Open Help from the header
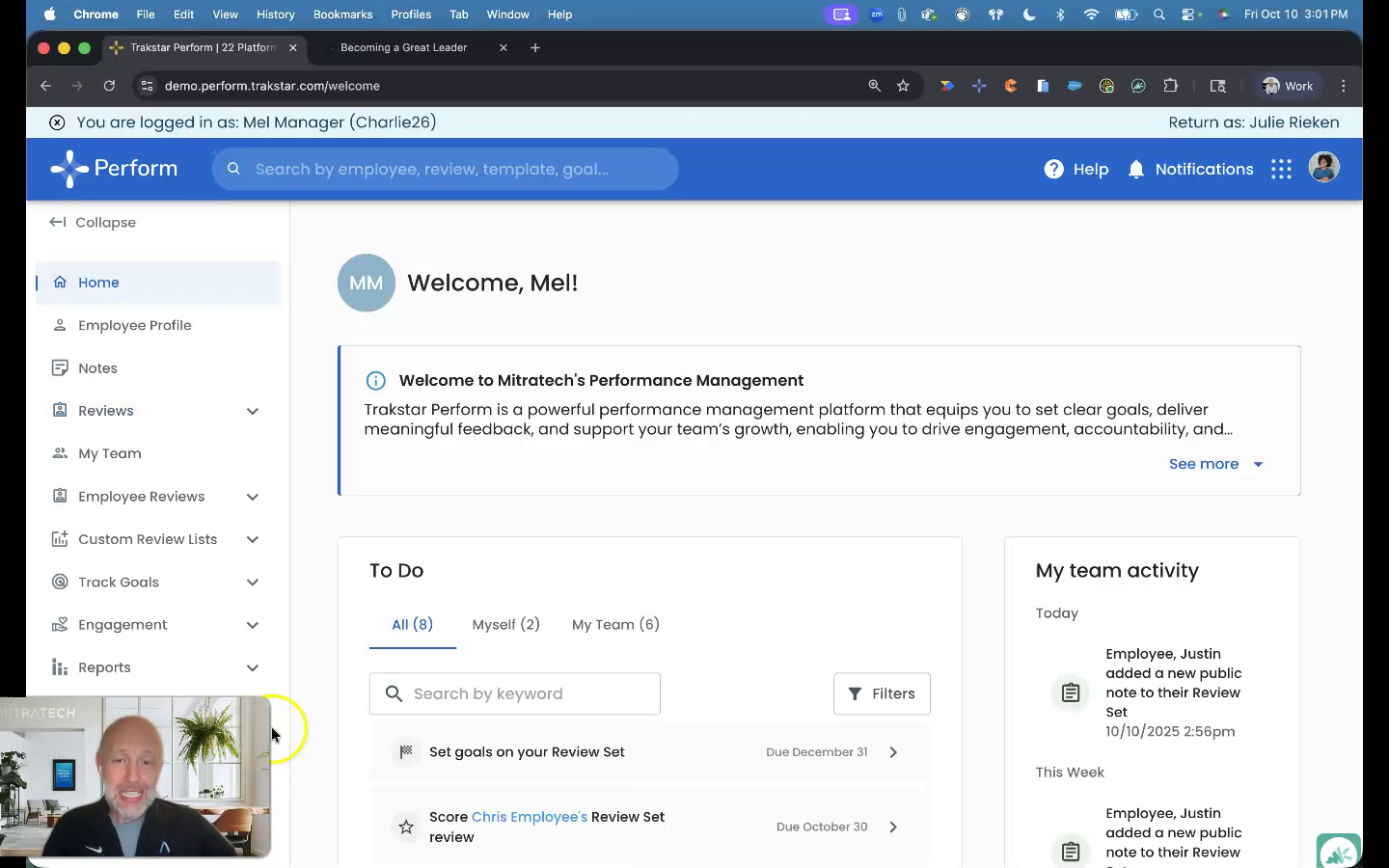Image resolution: width=1389 pixels, height=868 pixels. pyautogui.click(x=1076, y=169)
